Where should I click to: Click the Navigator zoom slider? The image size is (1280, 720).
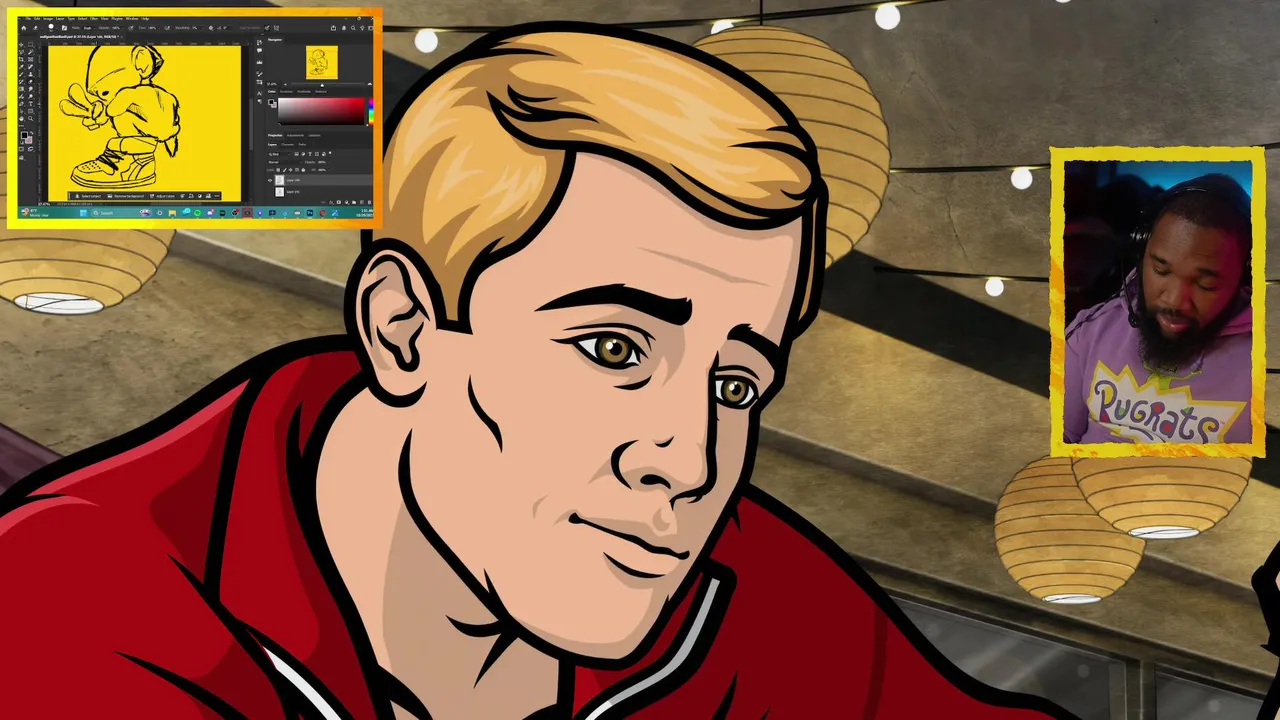[322, 84]
